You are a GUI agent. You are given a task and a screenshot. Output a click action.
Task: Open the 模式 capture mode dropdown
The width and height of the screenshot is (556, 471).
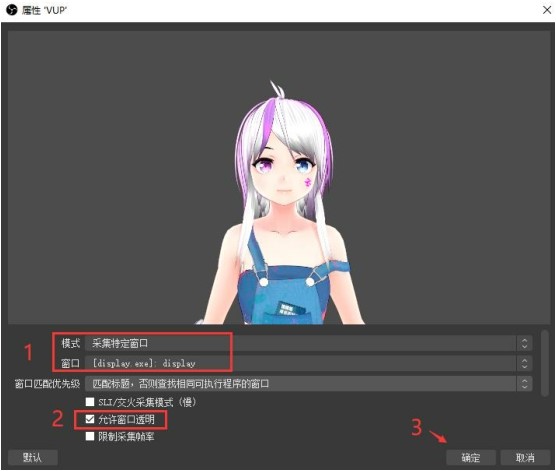pyautogui.click(x=308, y=343)
